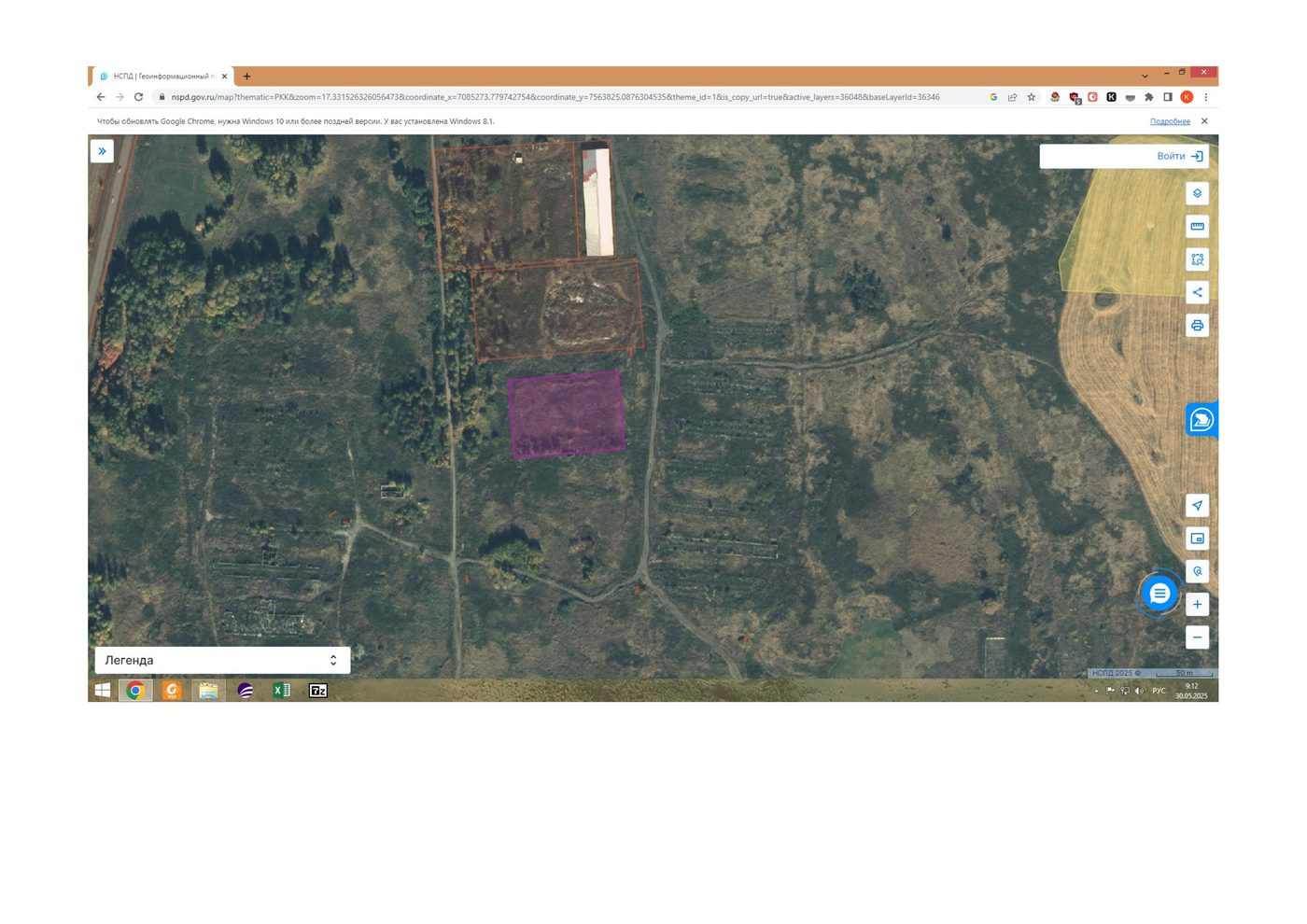Locate my position on the map

(1197, 506)
